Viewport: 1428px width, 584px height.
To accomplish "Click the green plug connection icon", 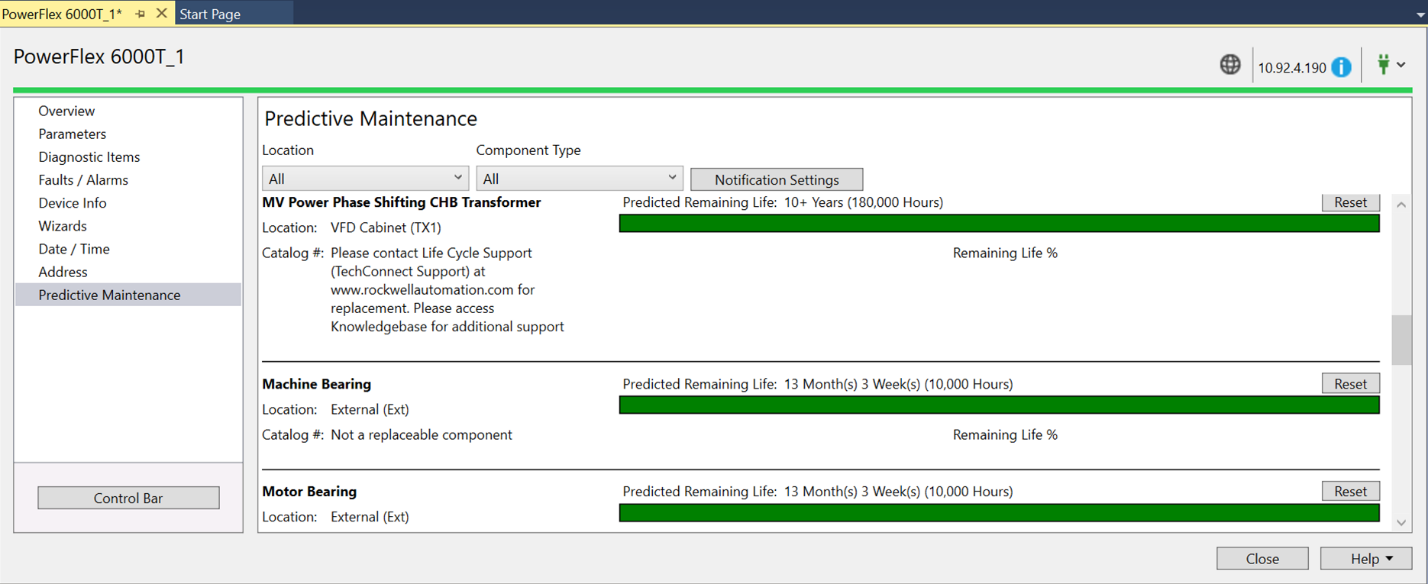I will click(1384, 65).
